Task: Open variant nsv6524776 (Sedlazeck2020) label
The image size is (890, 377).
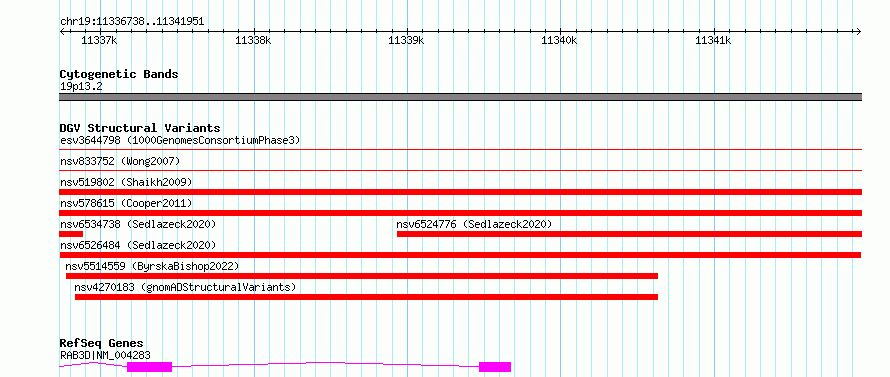Action: [474, 224]
